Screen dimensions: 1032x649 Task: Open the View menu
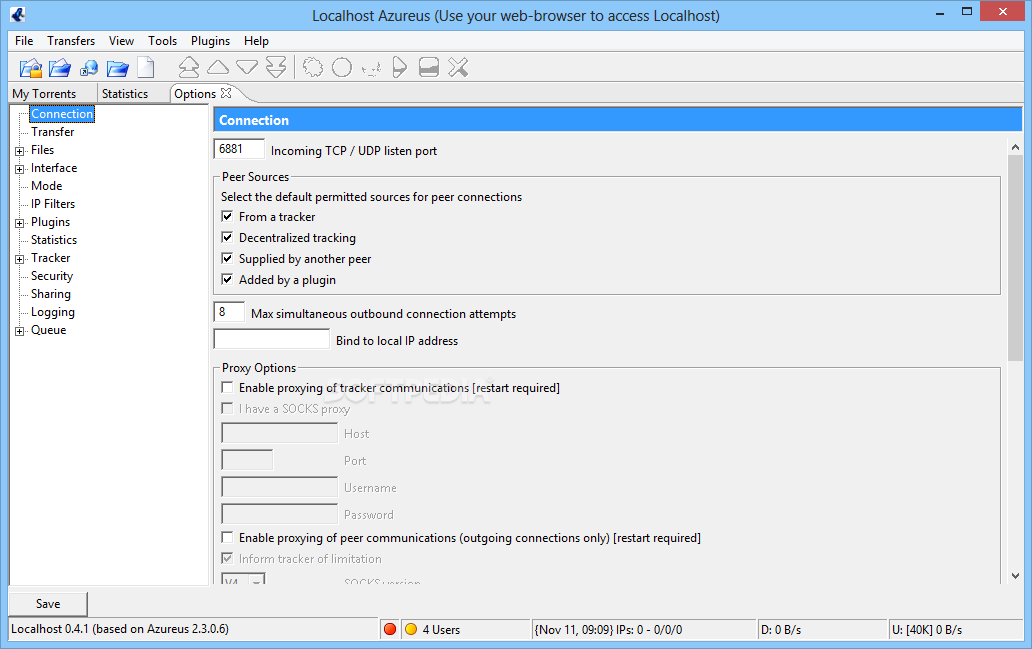121,41
